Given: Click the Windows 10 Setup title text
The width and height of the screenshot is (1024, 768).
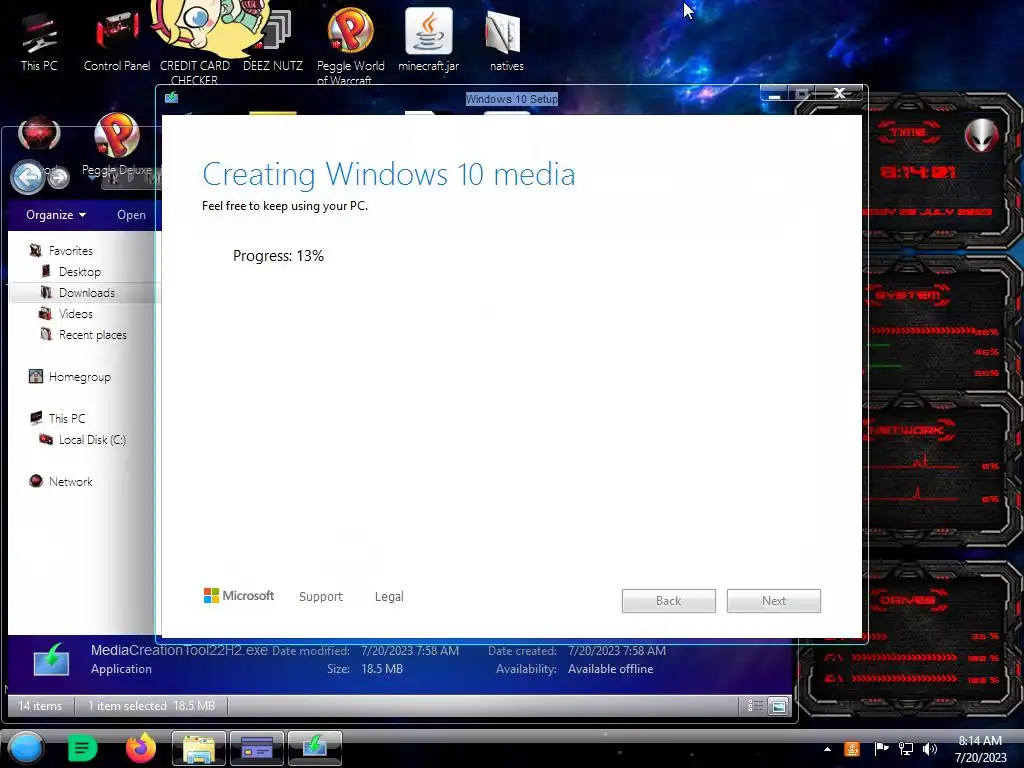Looking at the screenshot, I should (511, 99).
